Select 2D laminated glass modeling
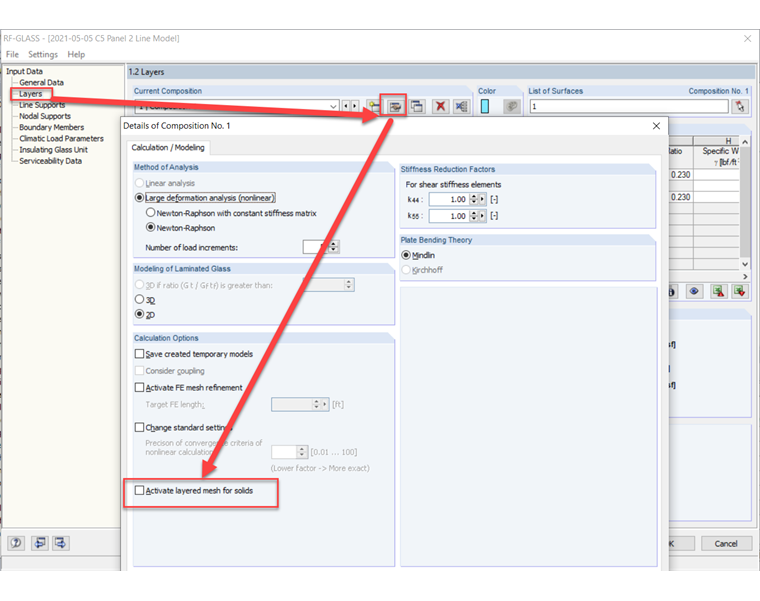 click(140, 314)
